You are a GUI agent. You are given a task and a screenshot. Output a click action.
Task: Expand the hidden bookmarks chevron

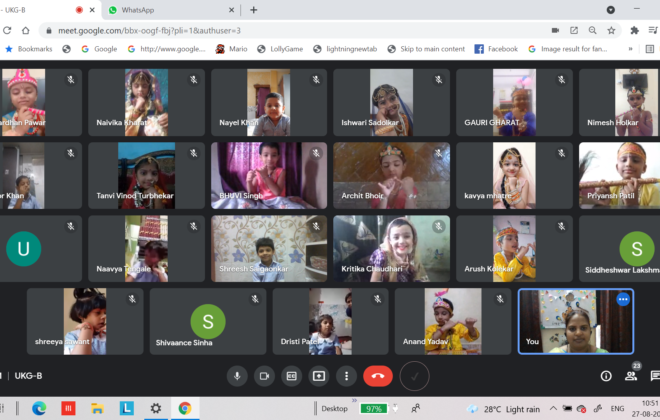point(630,49)
